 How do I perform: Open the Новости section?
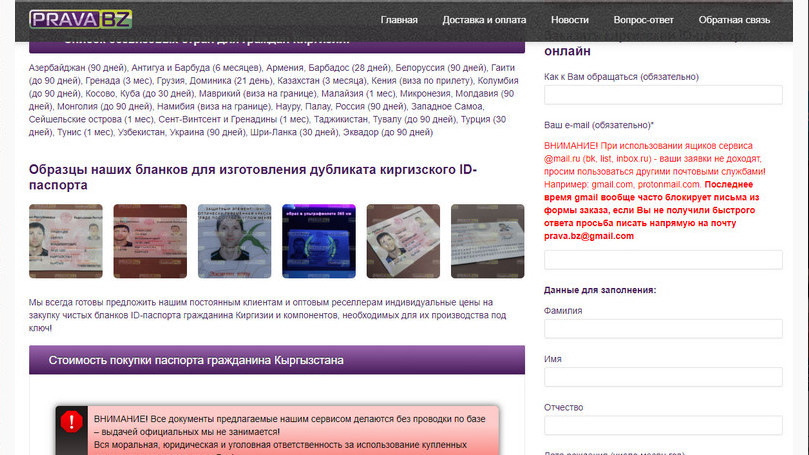tap(570, 20)
